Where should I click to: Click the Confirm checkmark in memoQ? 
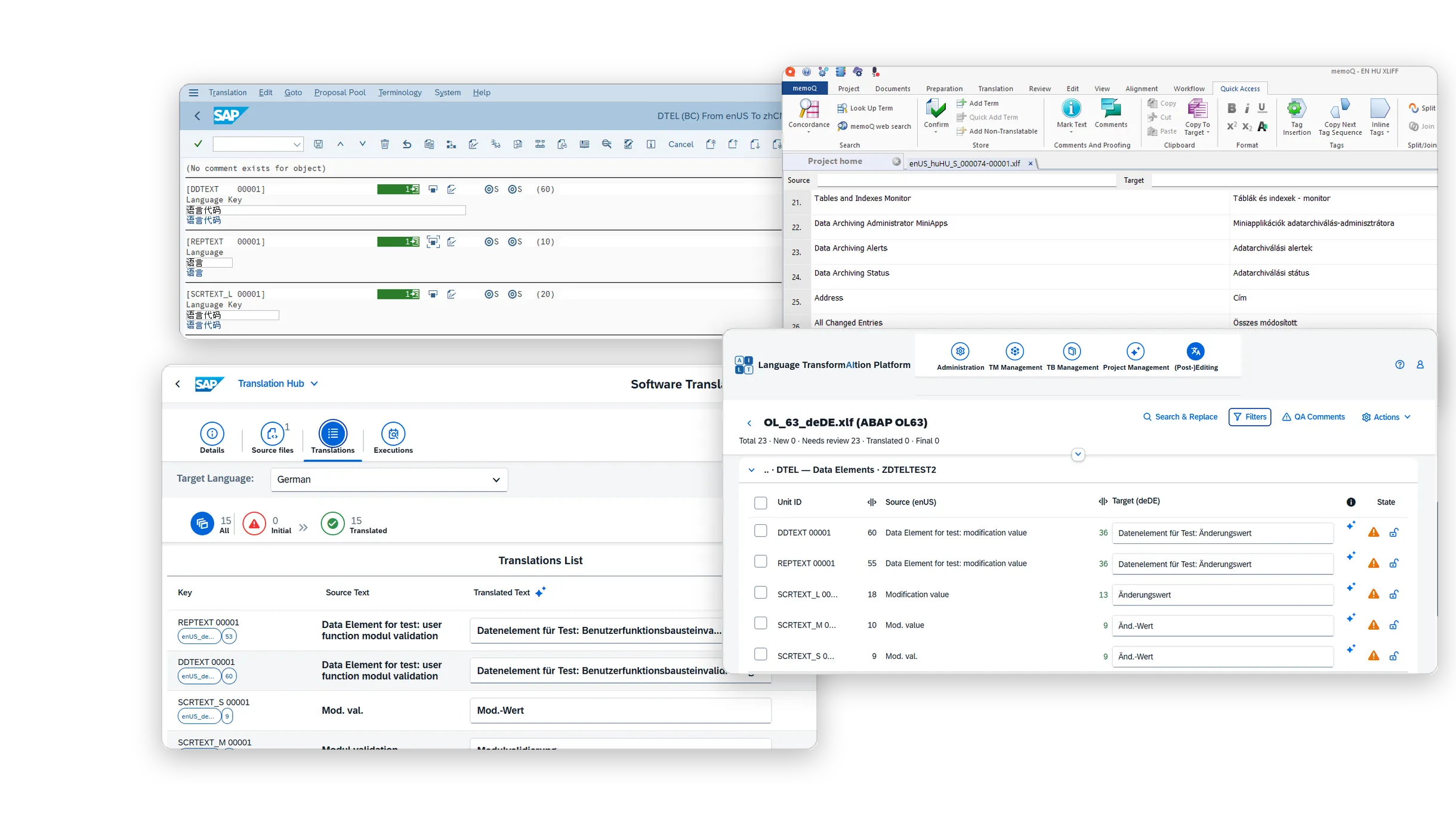pos(936,113)
